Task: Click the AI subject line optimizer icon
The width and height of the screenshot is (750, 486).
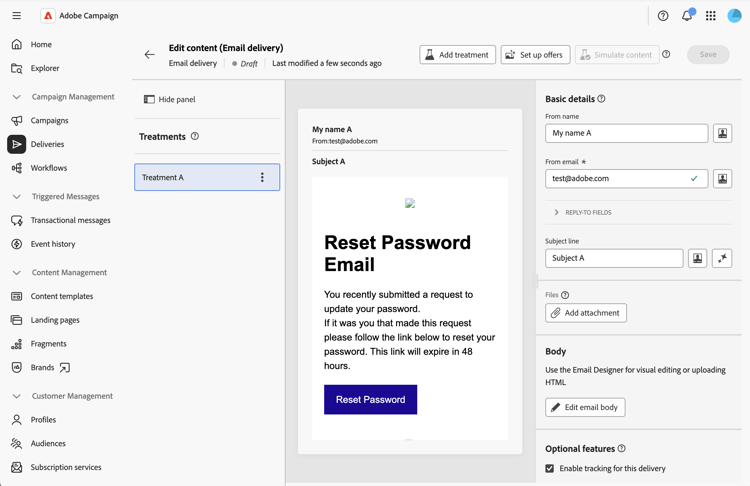Action: (x=722, y=258)
